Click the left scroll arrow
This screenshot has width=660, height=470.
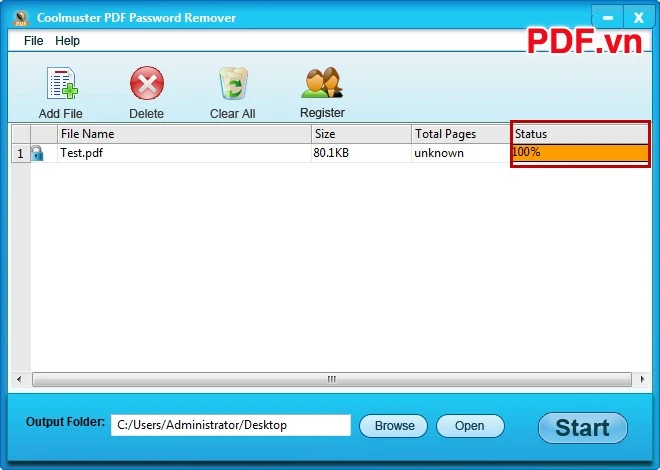[x=19, y=379]
